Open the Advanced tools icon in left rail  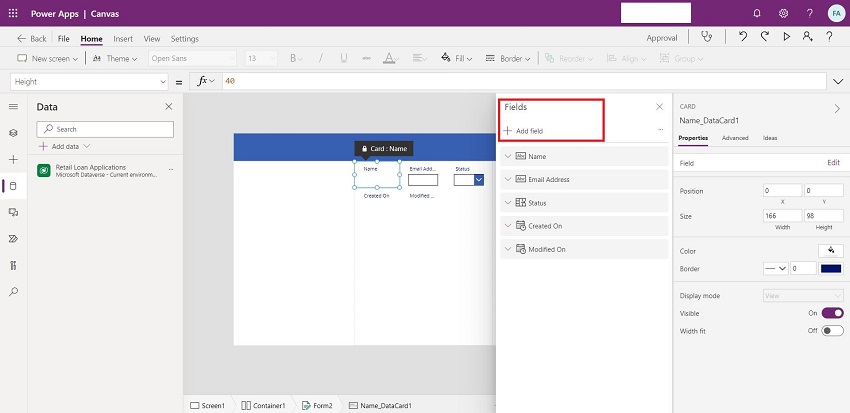coord(14,265)
